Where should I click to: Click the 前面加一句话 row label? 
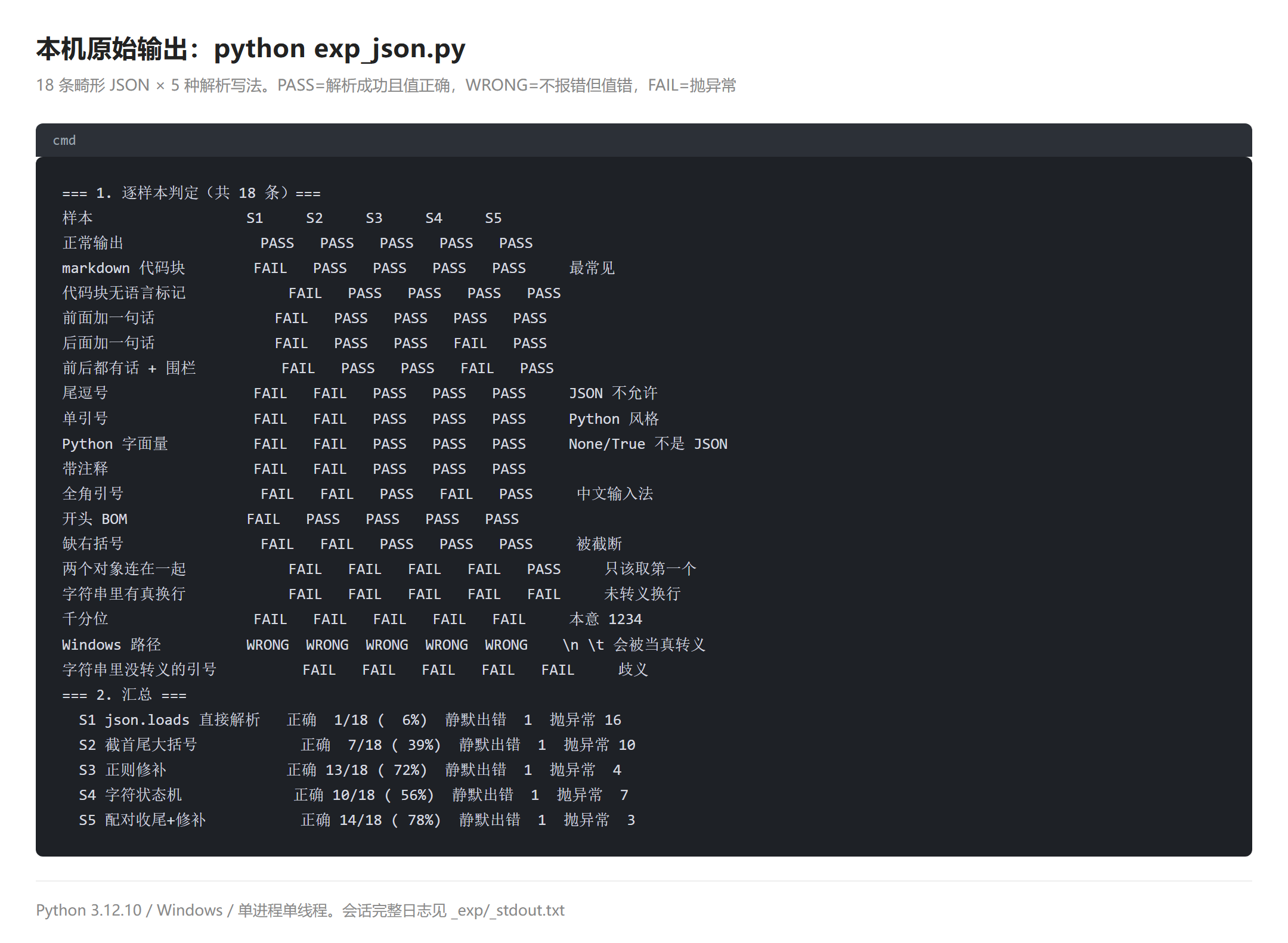[x=109, y=318]
